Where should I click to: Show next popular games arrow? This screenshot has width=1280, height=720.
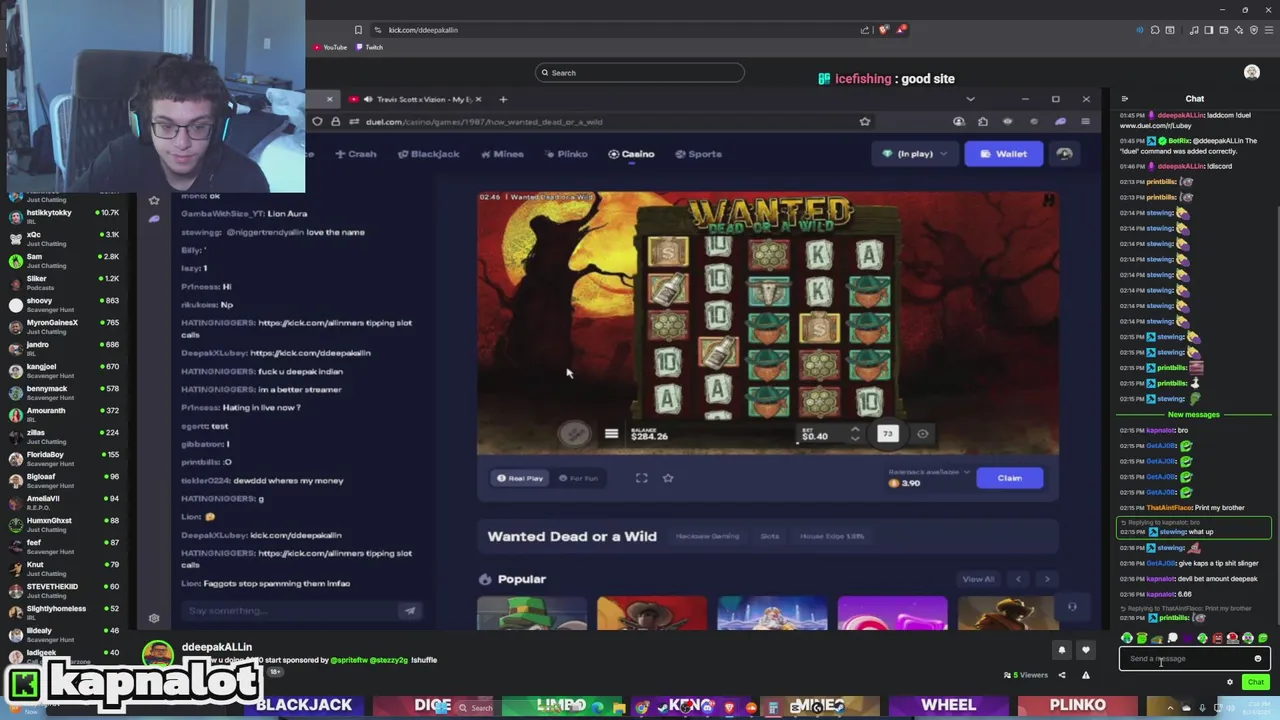click(1047, 579)
